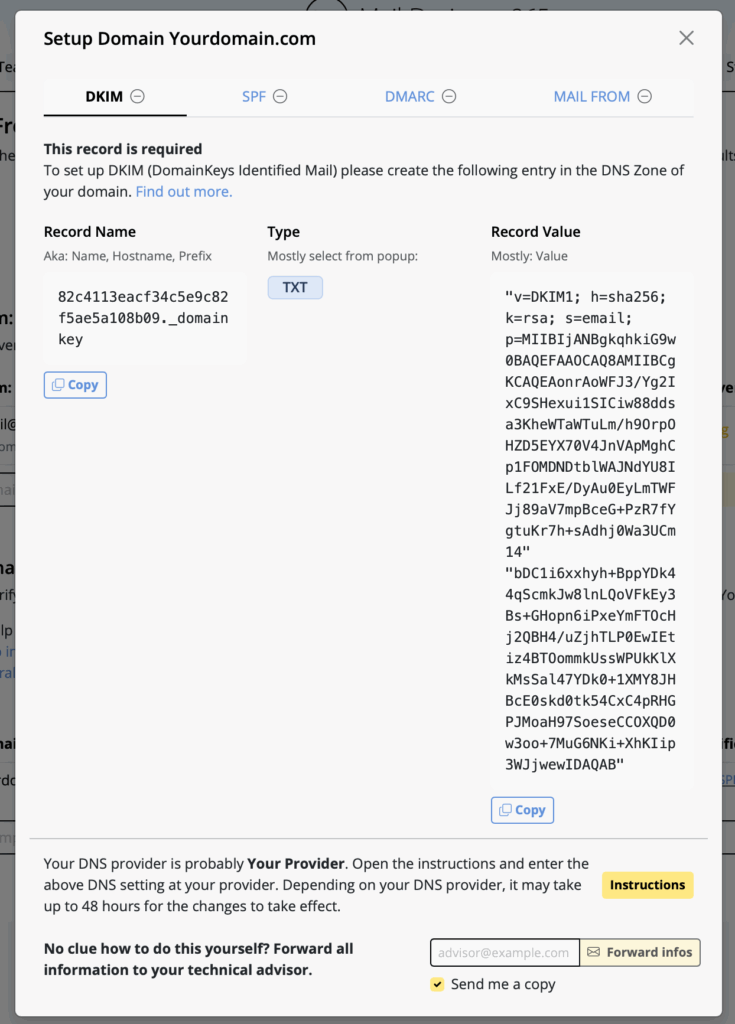Open the DNS provider Instructions
Viewport: 735px width, 1024px height.
(x=647, y=885)
